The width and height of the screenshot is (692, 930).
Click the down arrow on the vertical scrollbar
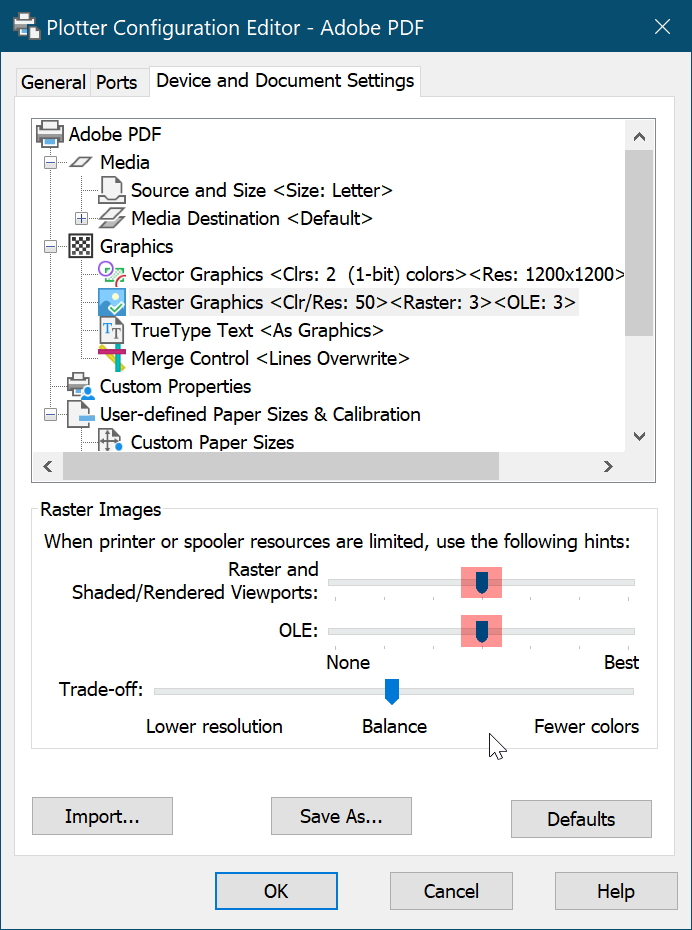pos(639,436)
